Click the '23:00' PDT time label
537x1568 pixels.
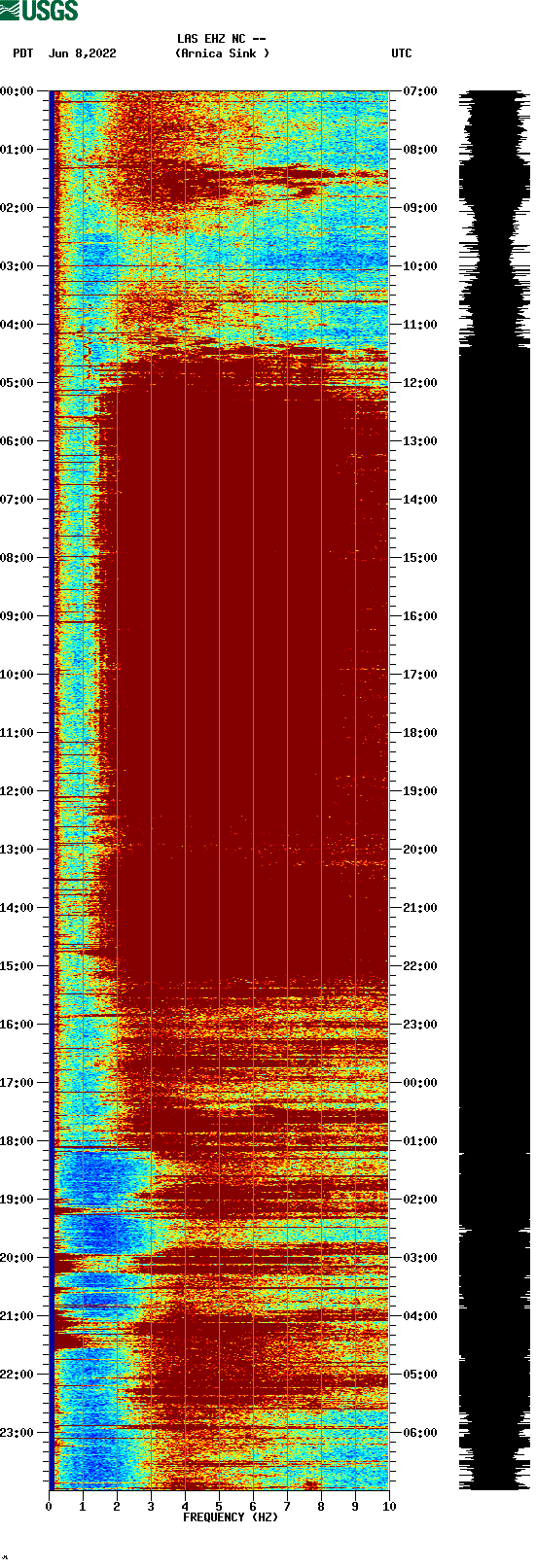tap(17, 1433)
